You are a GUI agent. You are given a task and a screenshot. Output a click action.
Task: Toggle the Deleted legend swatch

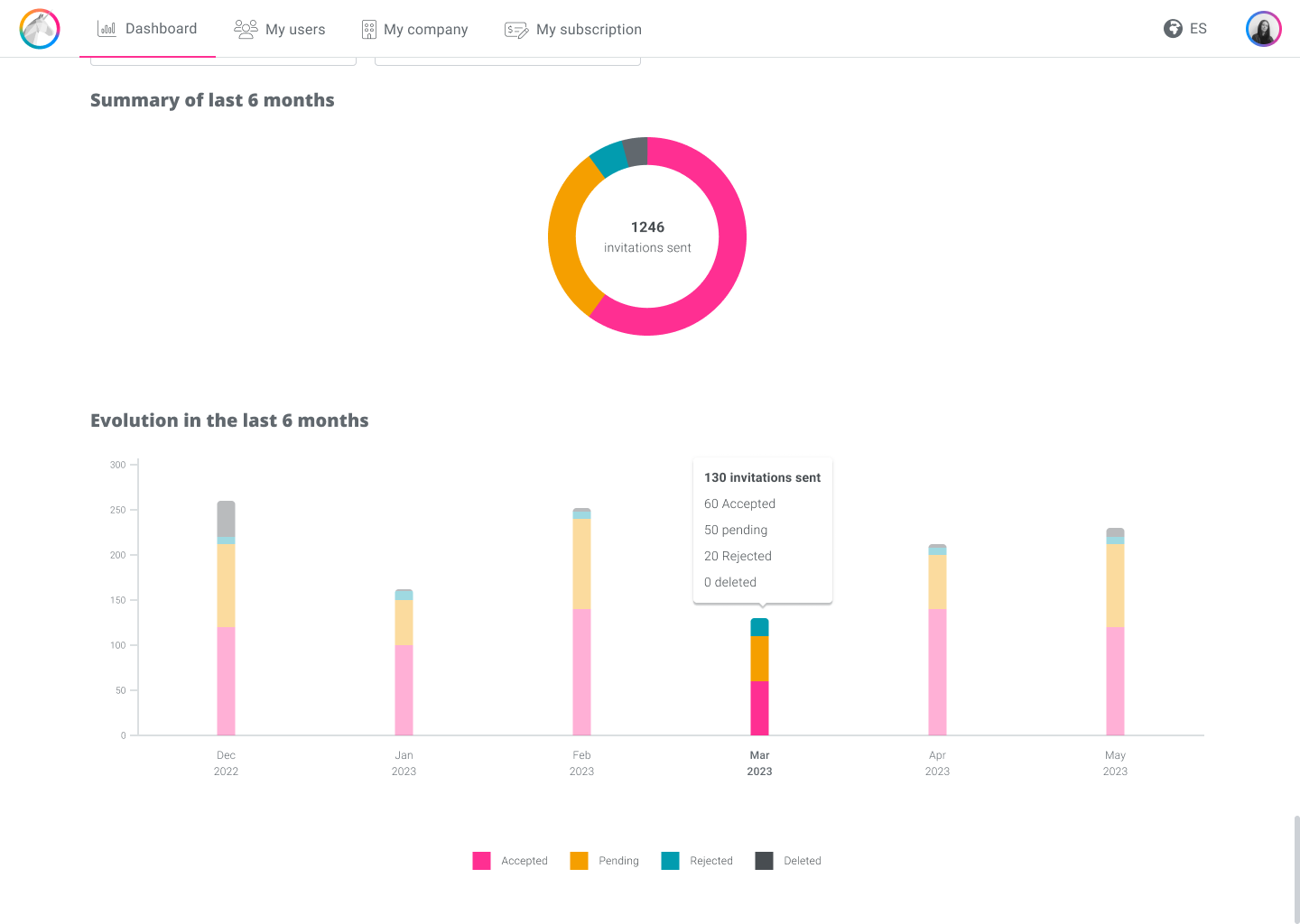764,861
